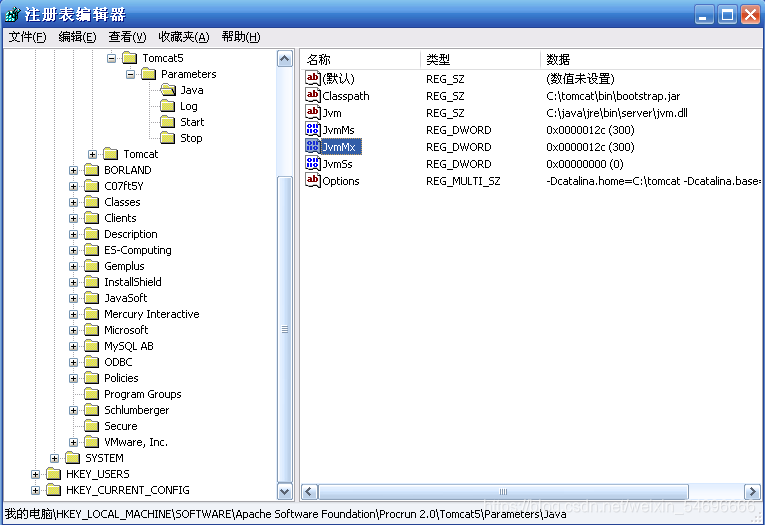This screenshot has width=765, height=525.
Task: Click the 名称 column header
Action: (360, 60)
